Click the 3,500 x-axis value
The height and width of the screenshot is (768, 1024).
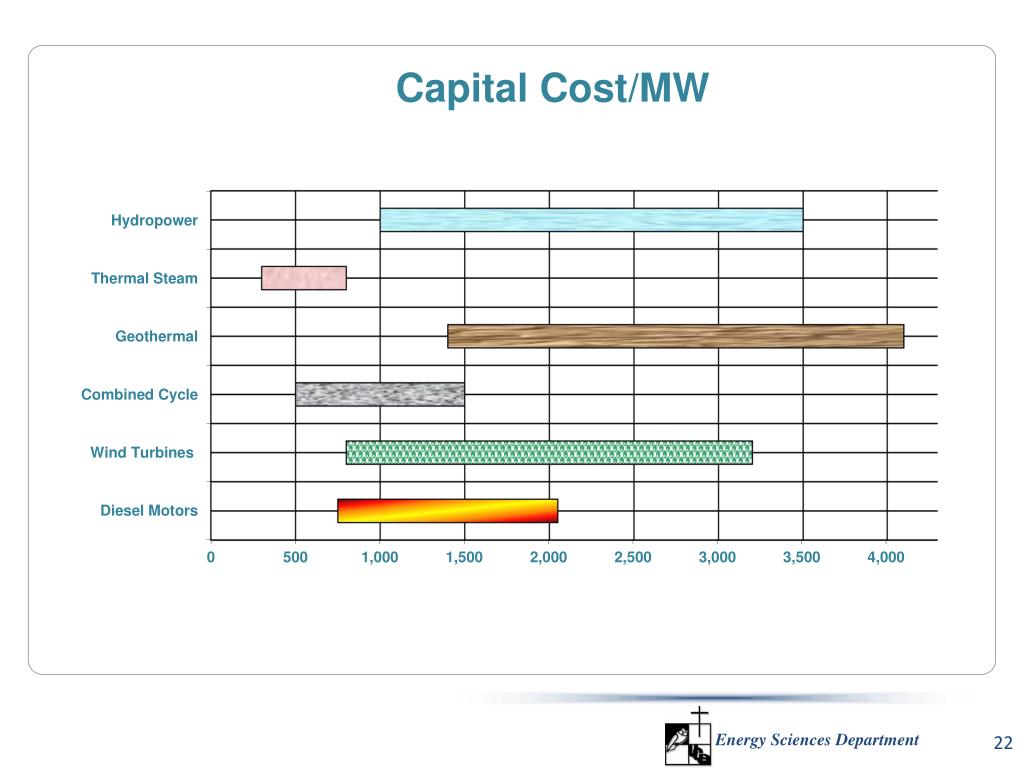click(801, 557)
